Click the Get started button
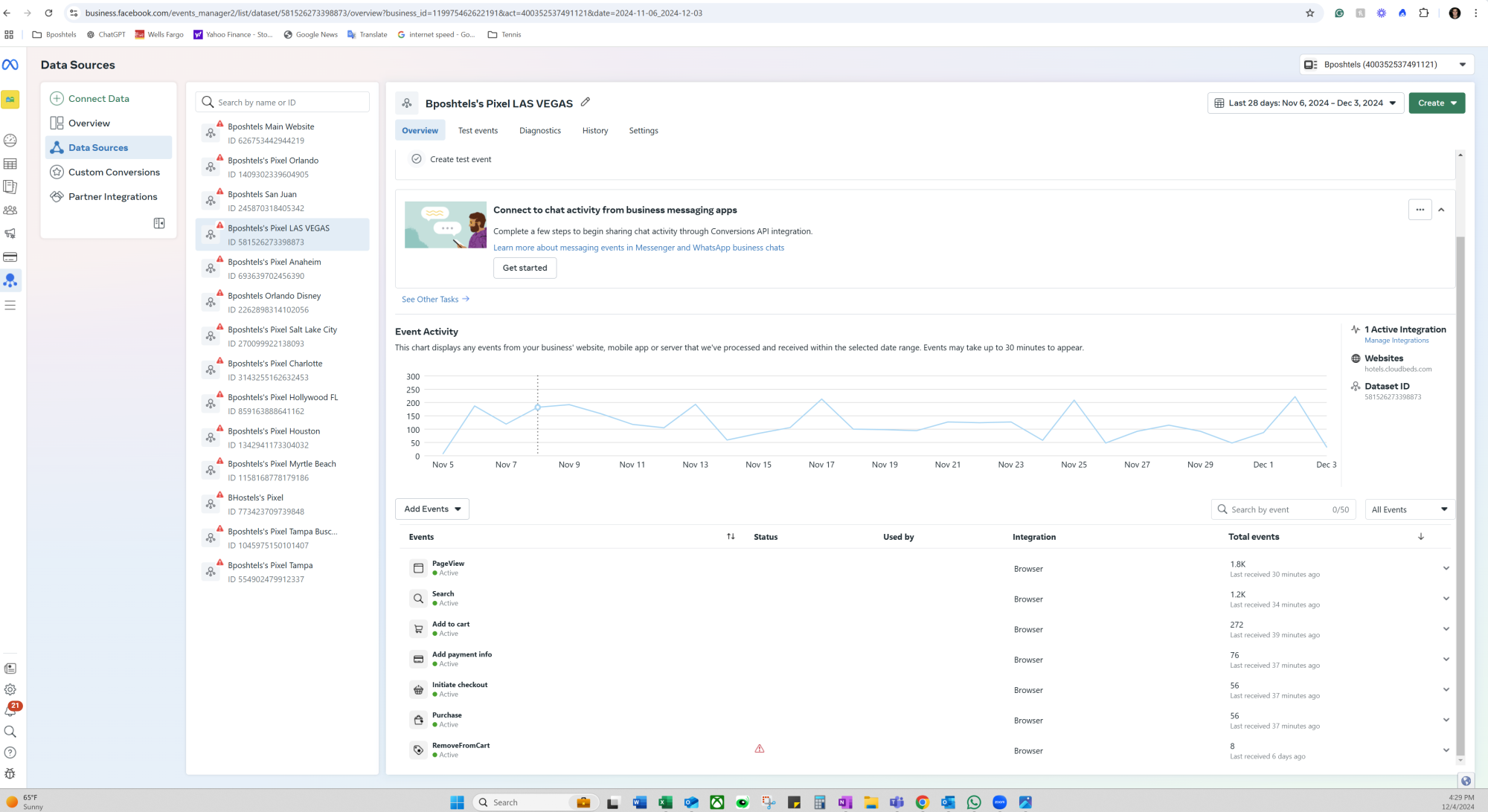Image resolution: width=1488 pixels, height=812 pixels. point(525,268)
